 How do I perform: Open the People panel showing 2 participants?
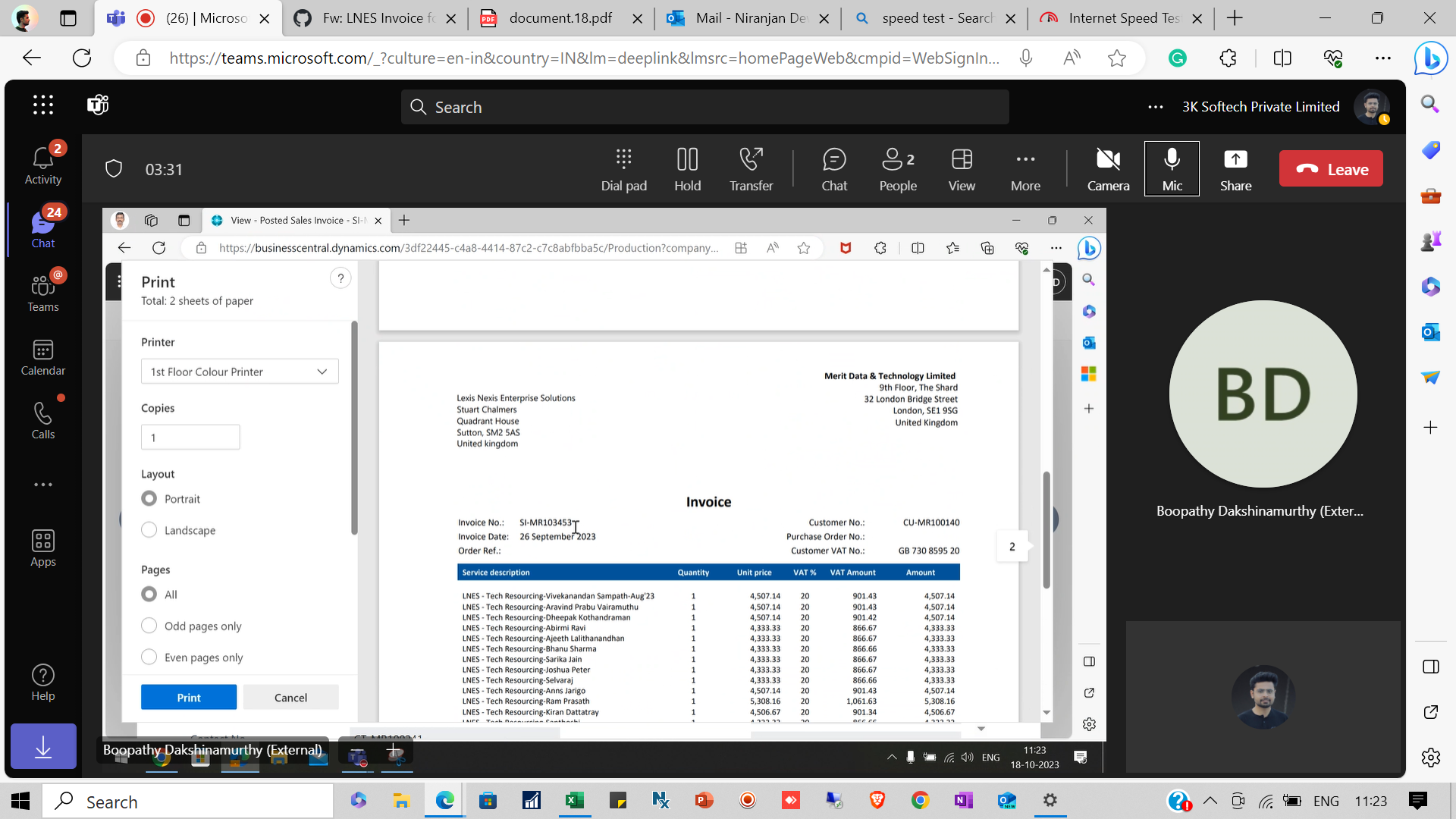click(x=897, y=168)
